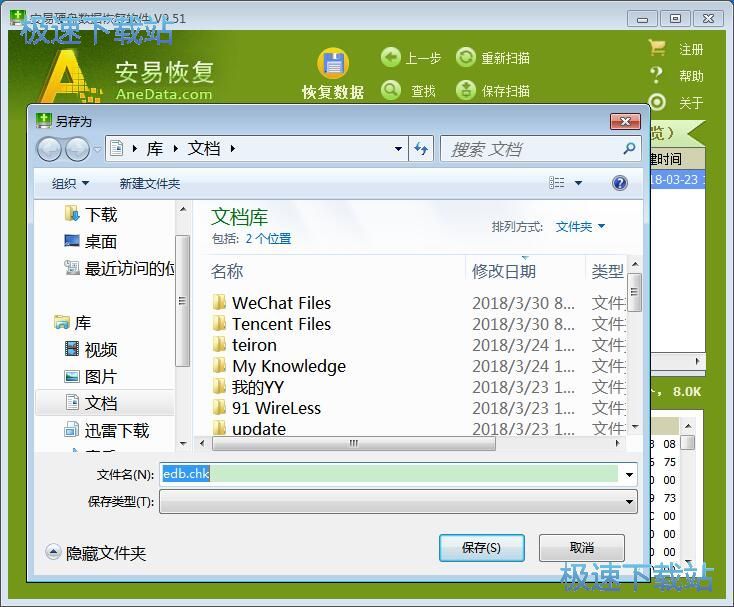The width and height of the screenshot is (734, 607).
Task: Click 库 in the address breadcrumb
Action: 154,149
